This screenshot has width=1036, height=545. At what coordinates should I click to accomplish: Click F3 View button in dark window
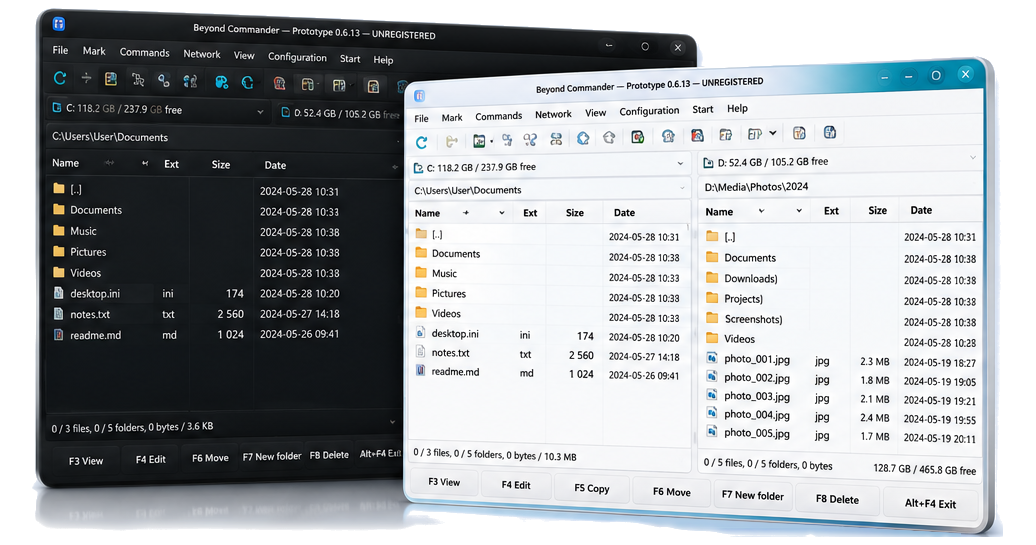tap(86, 460)
